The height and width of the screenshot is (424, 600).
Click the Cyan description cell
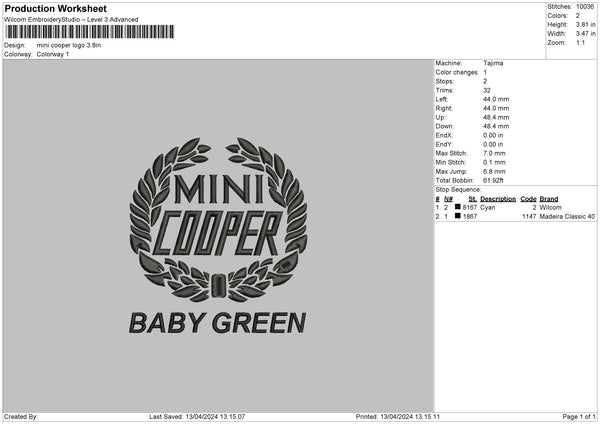[x=488, y=208]
